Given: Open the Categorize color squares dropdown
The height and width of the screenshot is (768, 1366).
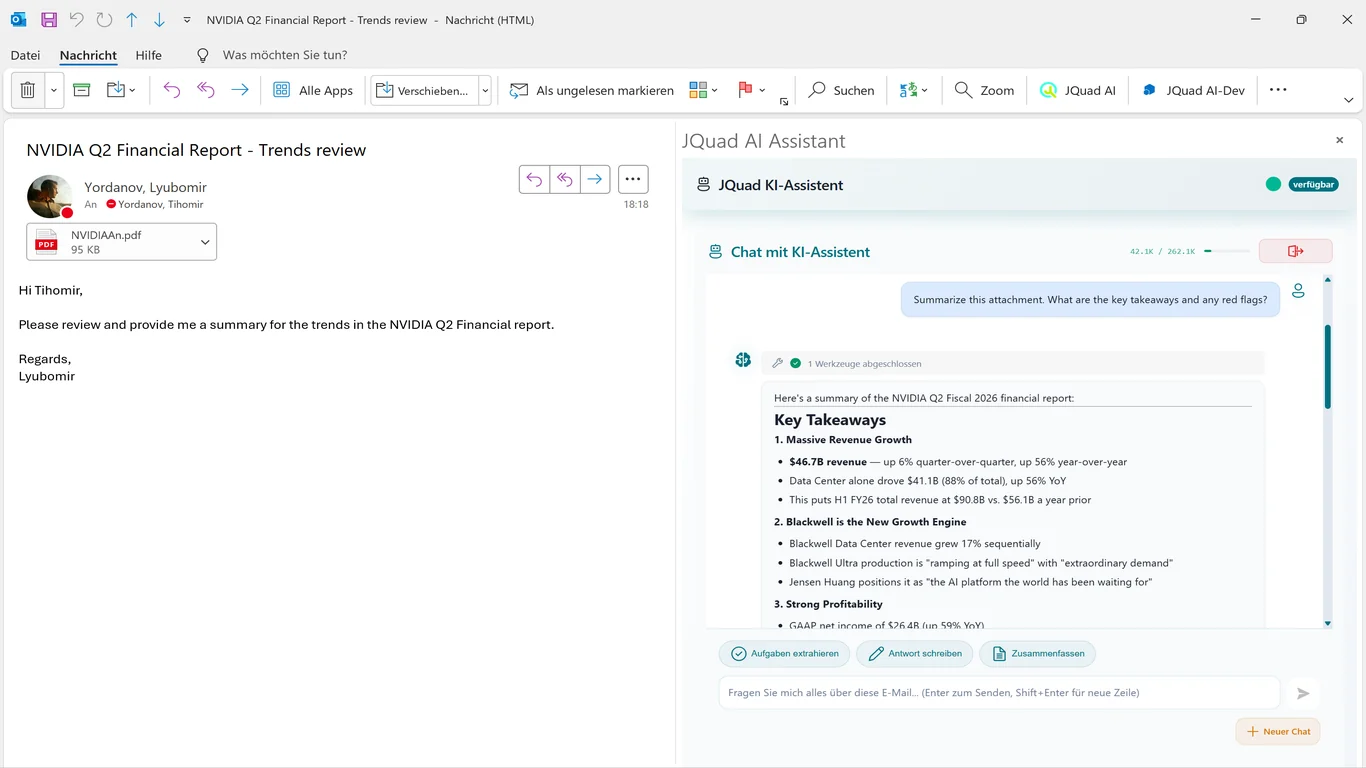Looking at the screenshot, I should tap(704, 90).
